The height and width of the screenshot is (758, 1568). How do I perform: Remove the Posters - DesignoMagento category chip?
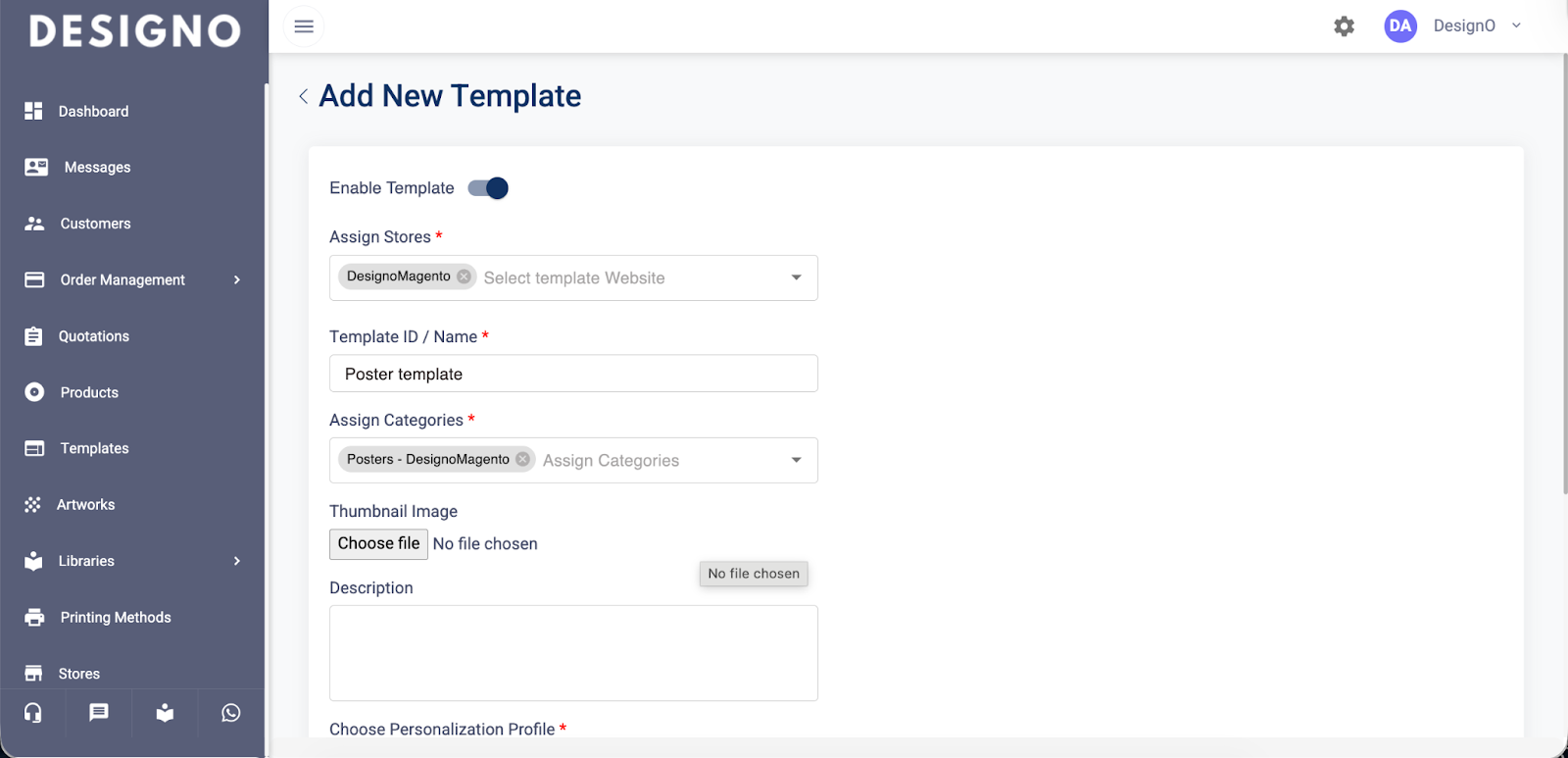pyautogui.click(x=522, y=459)
